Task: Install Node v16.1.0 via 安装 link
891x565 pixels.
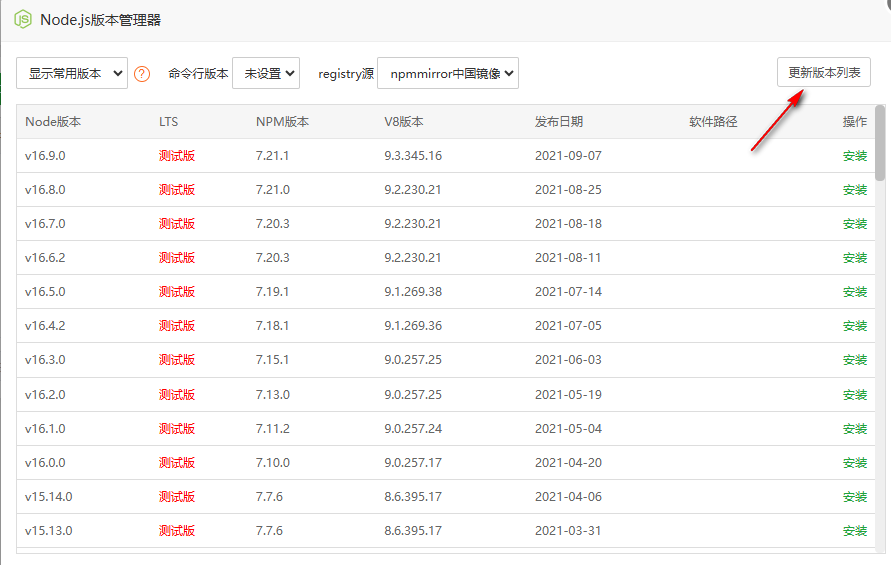Action: (855, 429)
